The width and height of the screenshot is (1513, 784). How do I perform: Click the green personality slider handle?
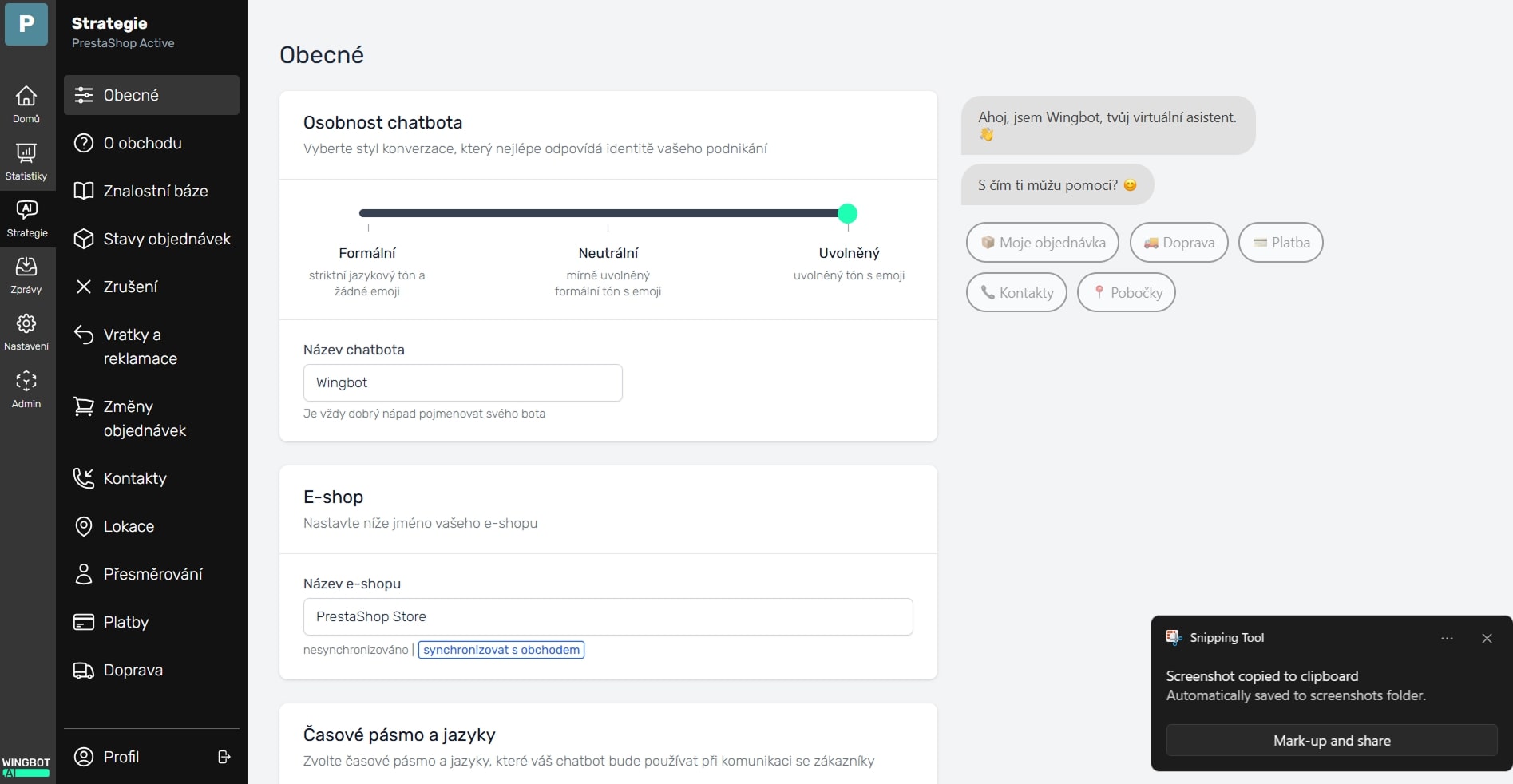[847, 213]
